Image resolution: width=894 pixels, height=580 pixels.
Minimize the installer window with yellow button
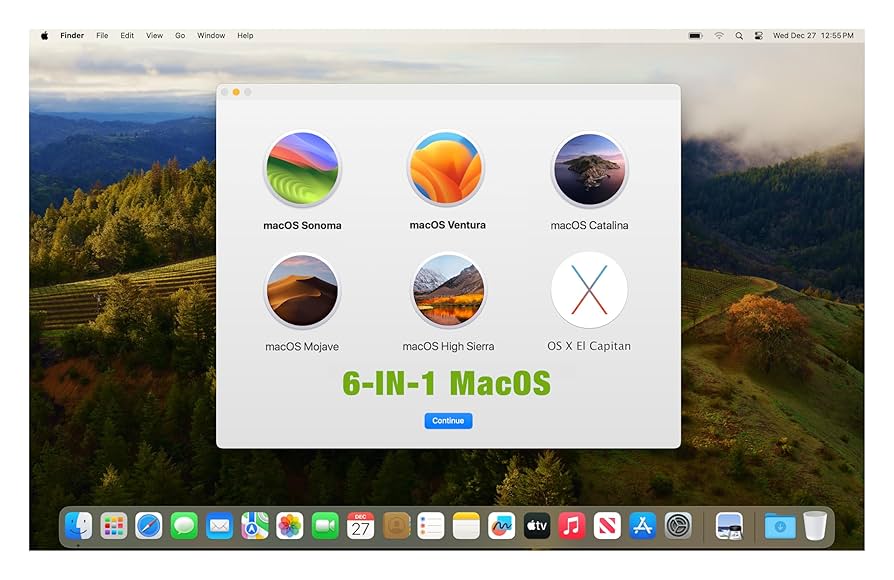pos(236,92)
